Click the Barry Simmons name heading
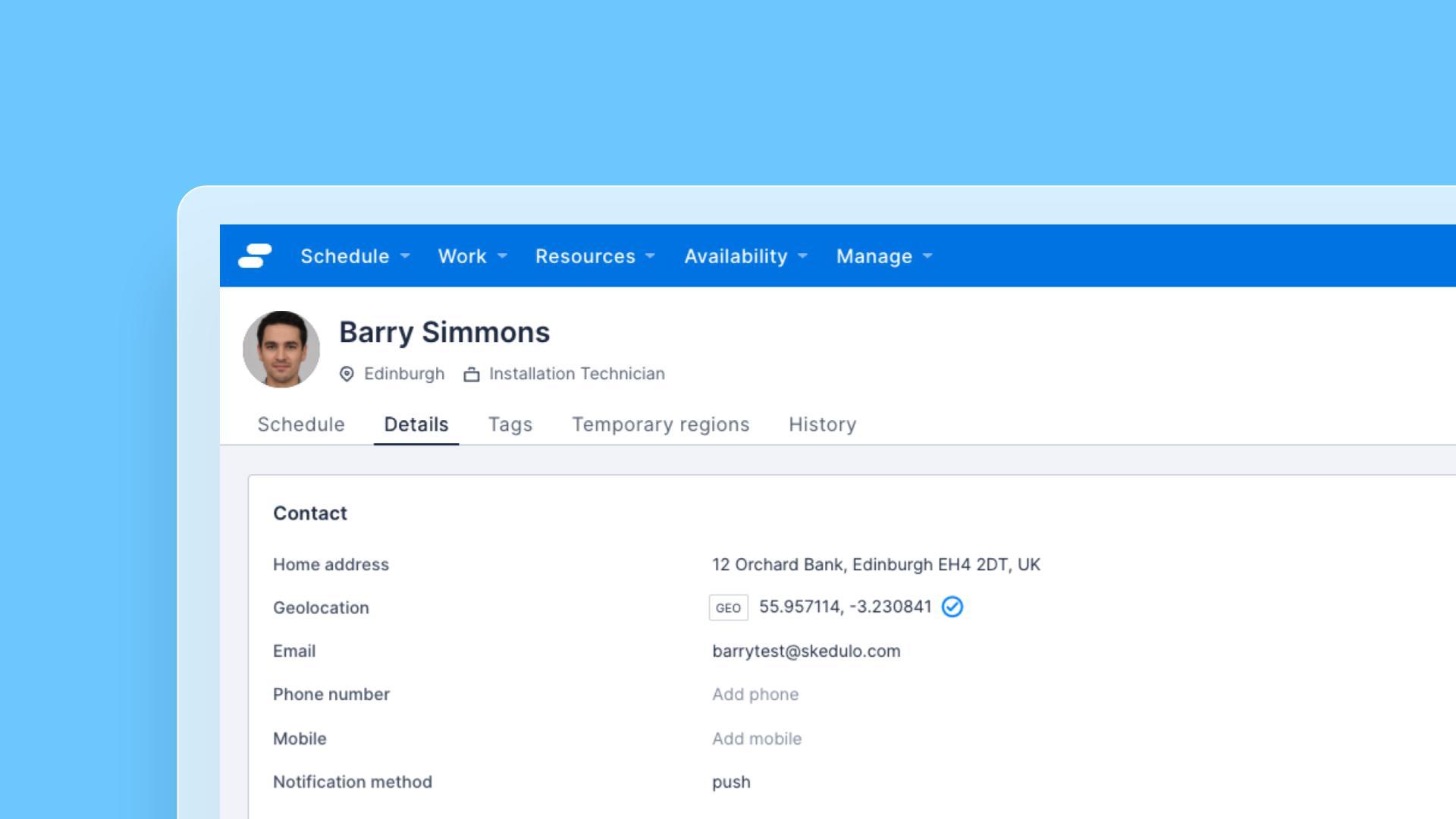The image size is (1456, 819). coord(444,332)
